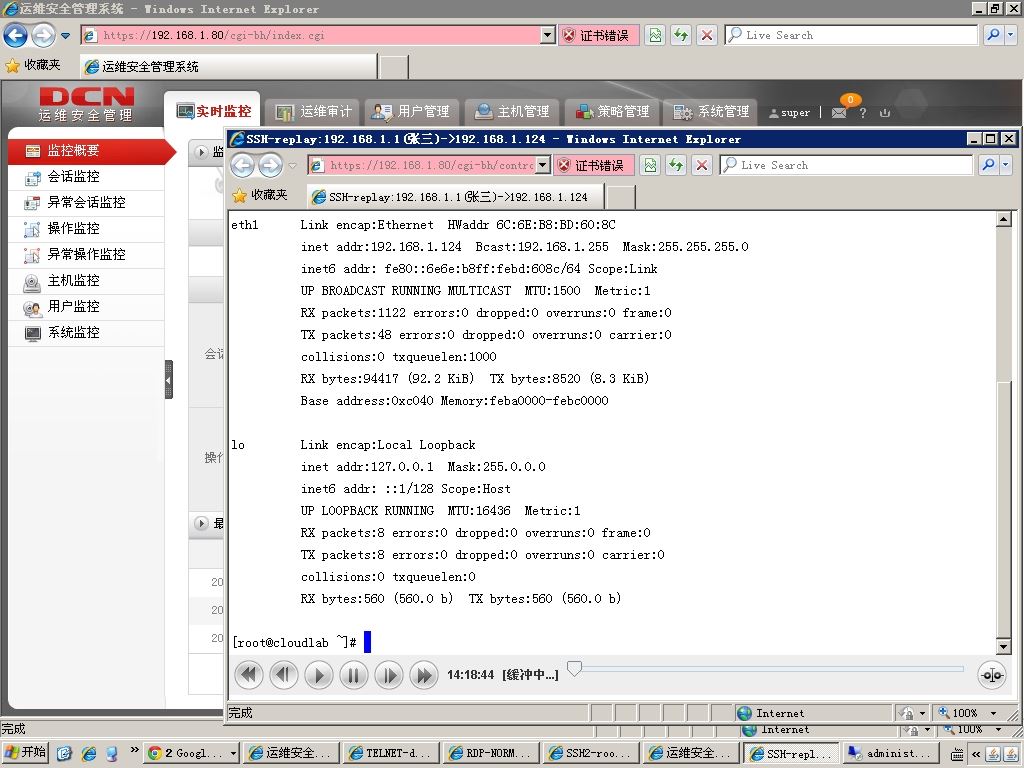1024x768 pixels.
Task: Expand the collapsed panel arrow near 监 heading
Action: pyautogui.click(x=201, y=152)
